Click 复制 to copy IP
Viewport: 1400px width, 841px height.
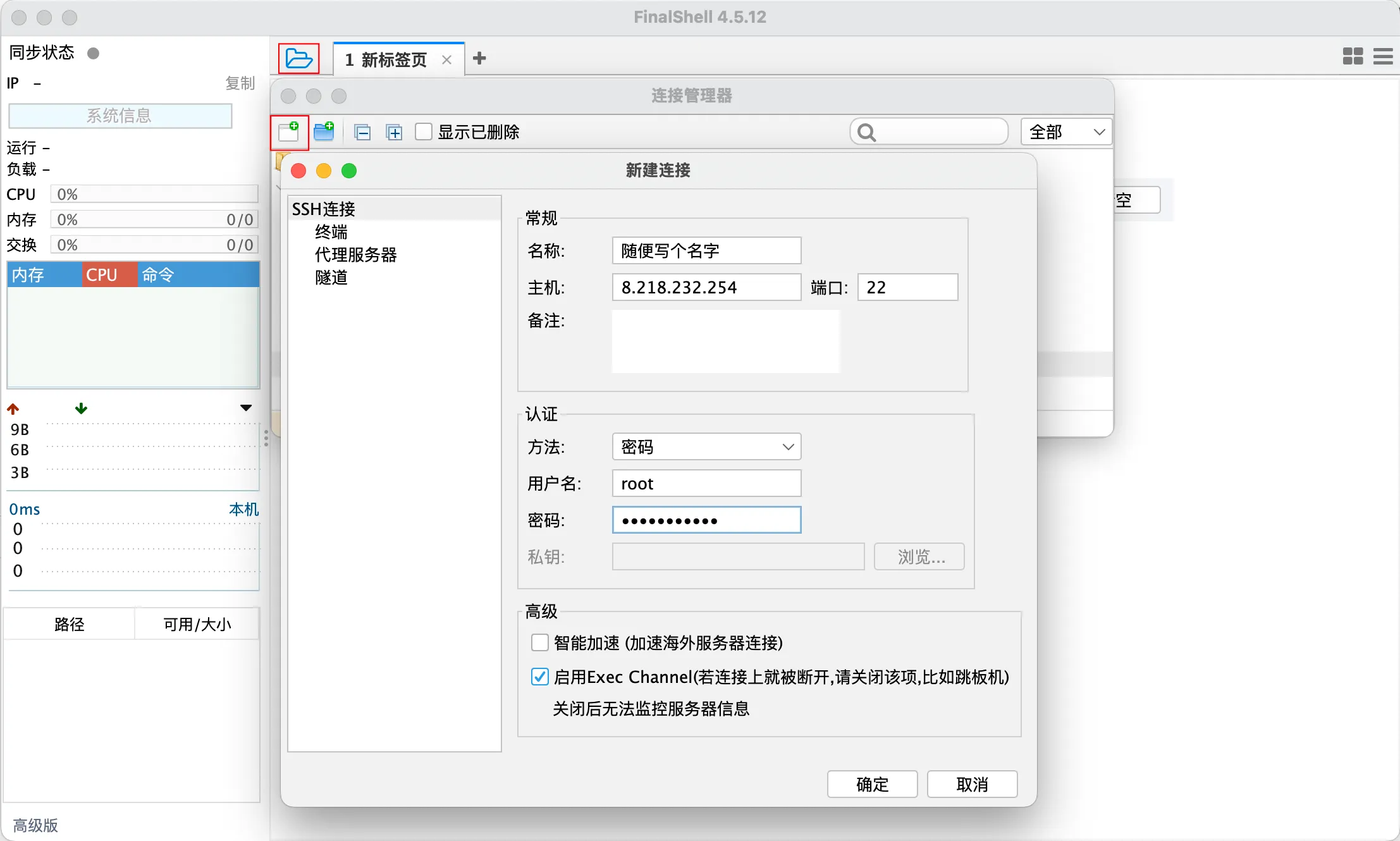(x=240, y=83)
